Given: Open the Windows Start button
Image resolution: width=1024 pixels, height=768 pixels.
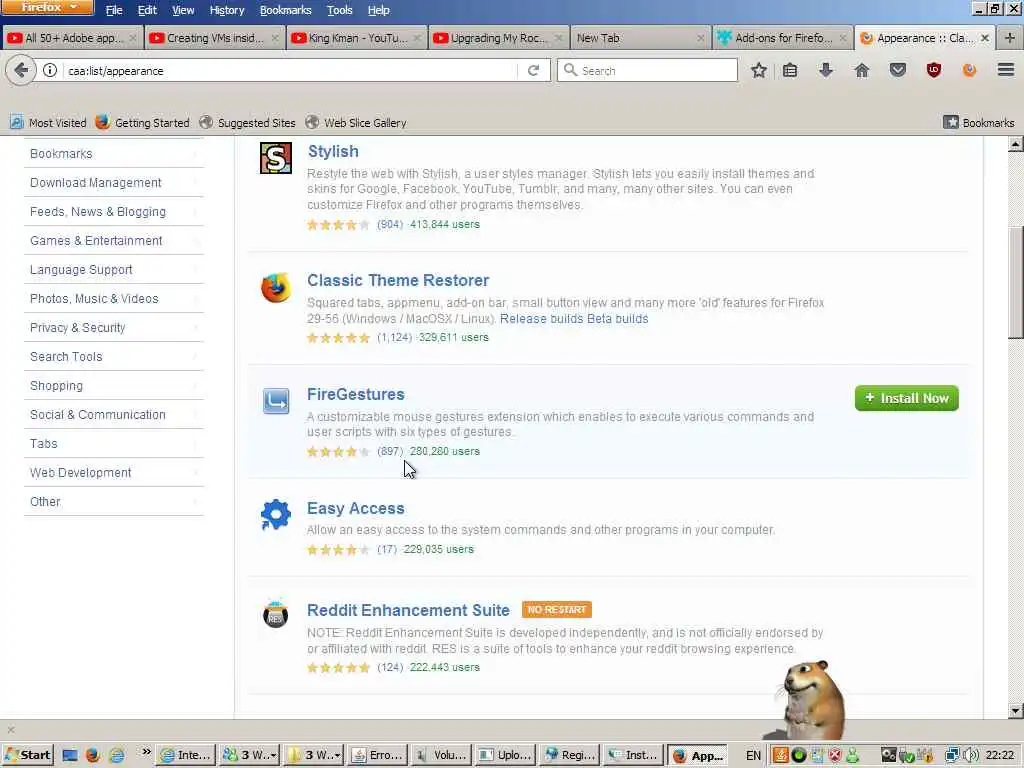Looking at the screenshot, I should 27,756.
